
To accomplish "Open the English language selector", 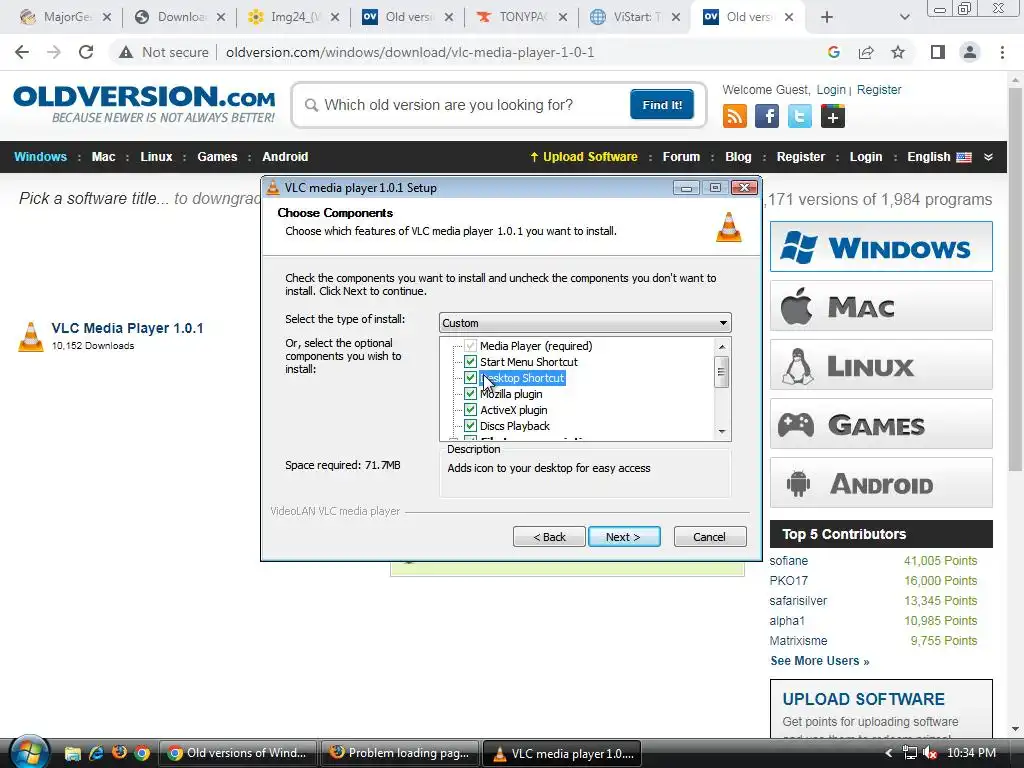I will point(939,157).
